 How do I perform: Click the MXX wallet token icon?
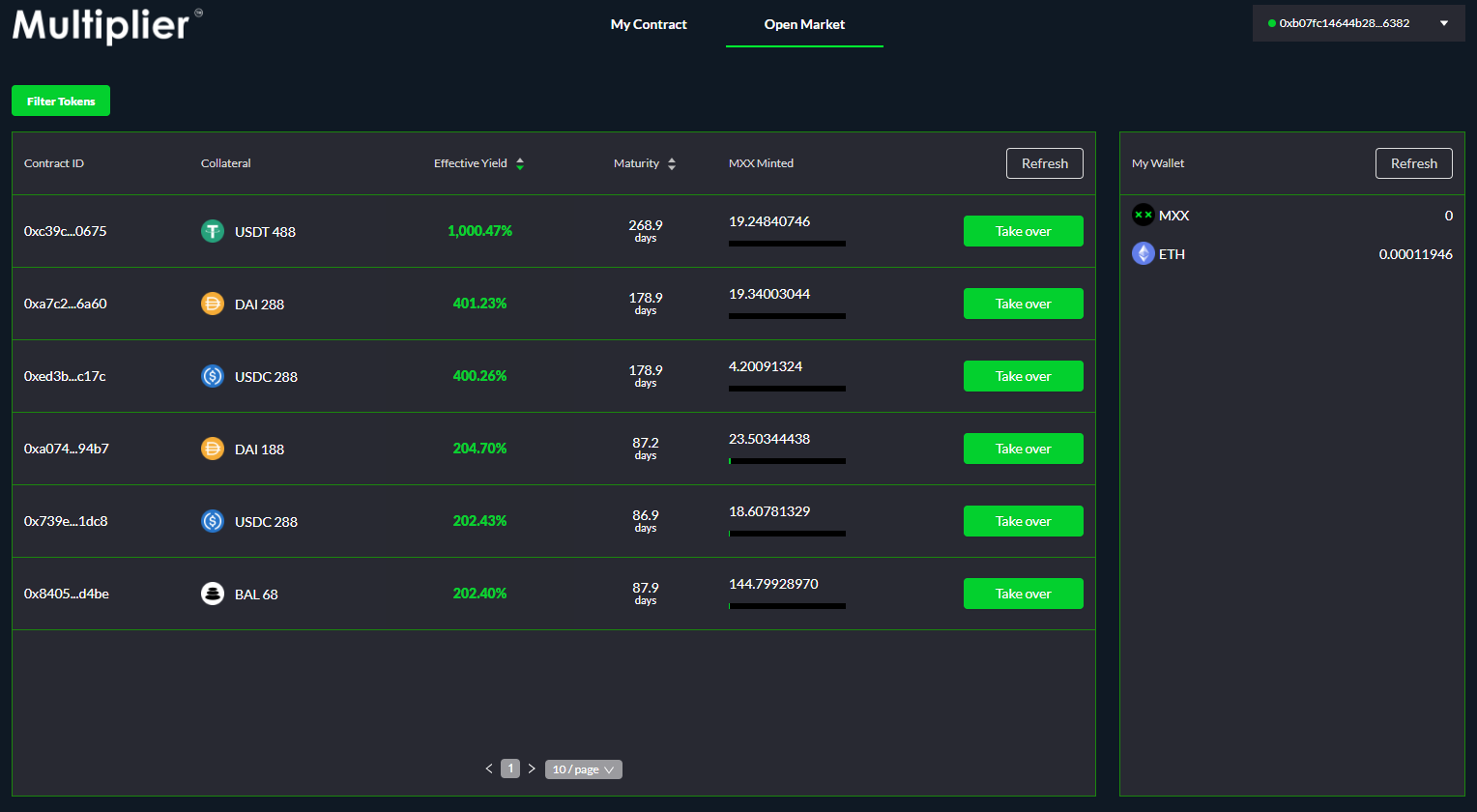coord(1144,215)
